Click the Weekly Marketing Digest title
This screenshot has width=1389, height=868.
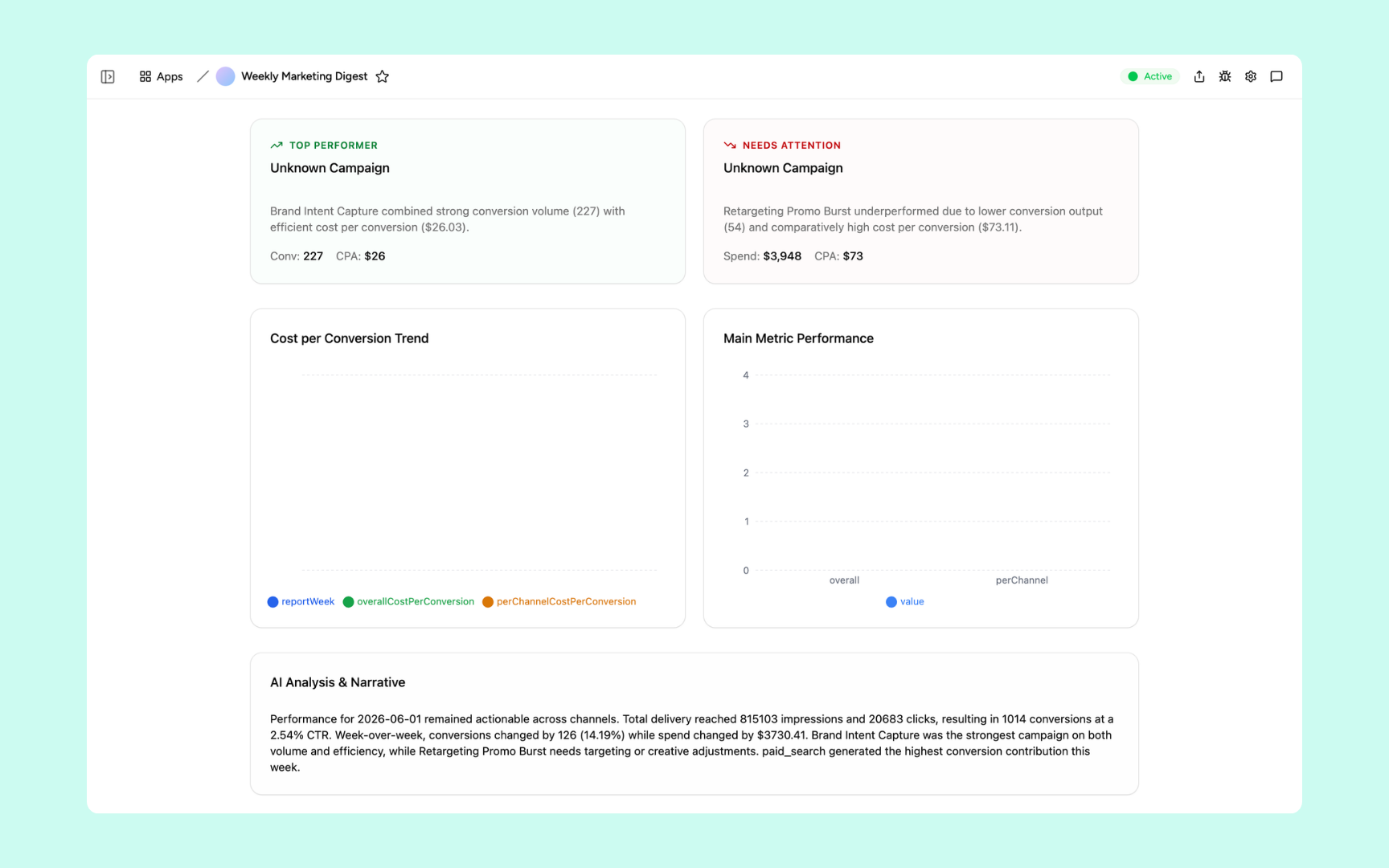point(305,76)
